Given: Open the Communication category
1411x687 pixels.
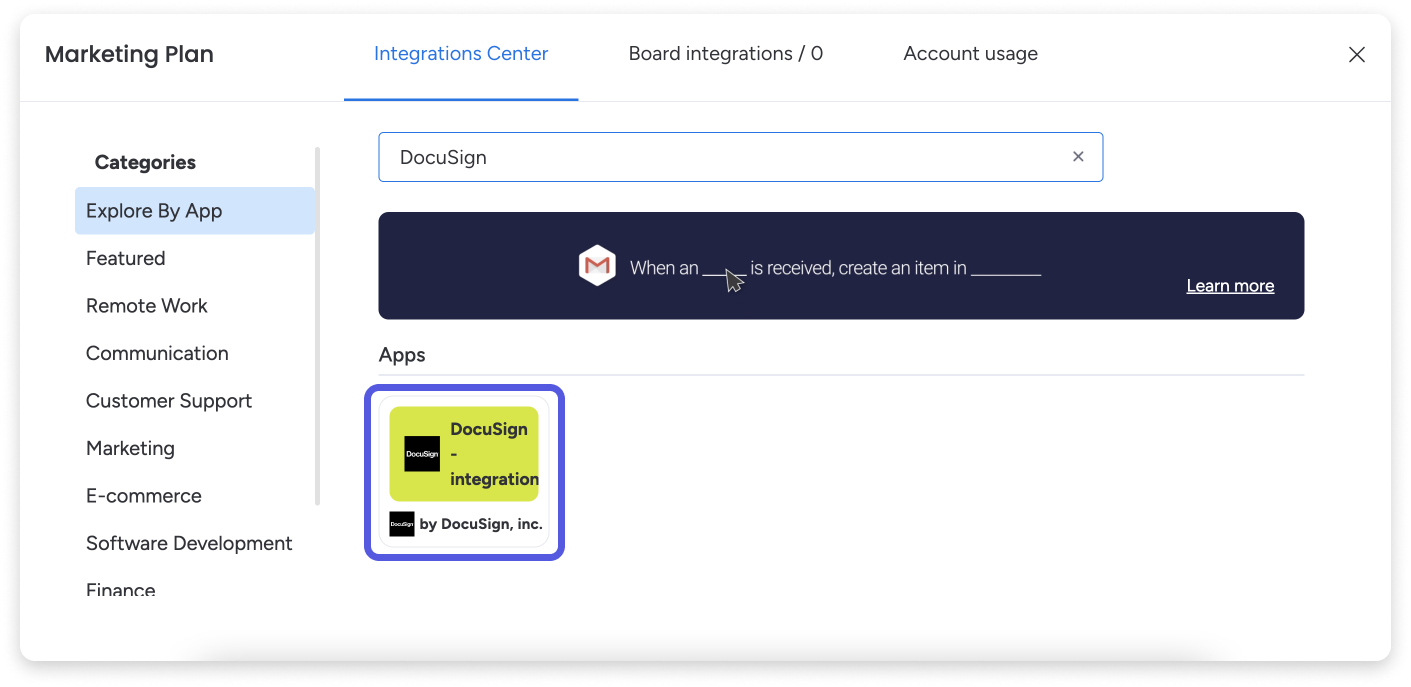Looking at the screenshot, I should (157, 353).
